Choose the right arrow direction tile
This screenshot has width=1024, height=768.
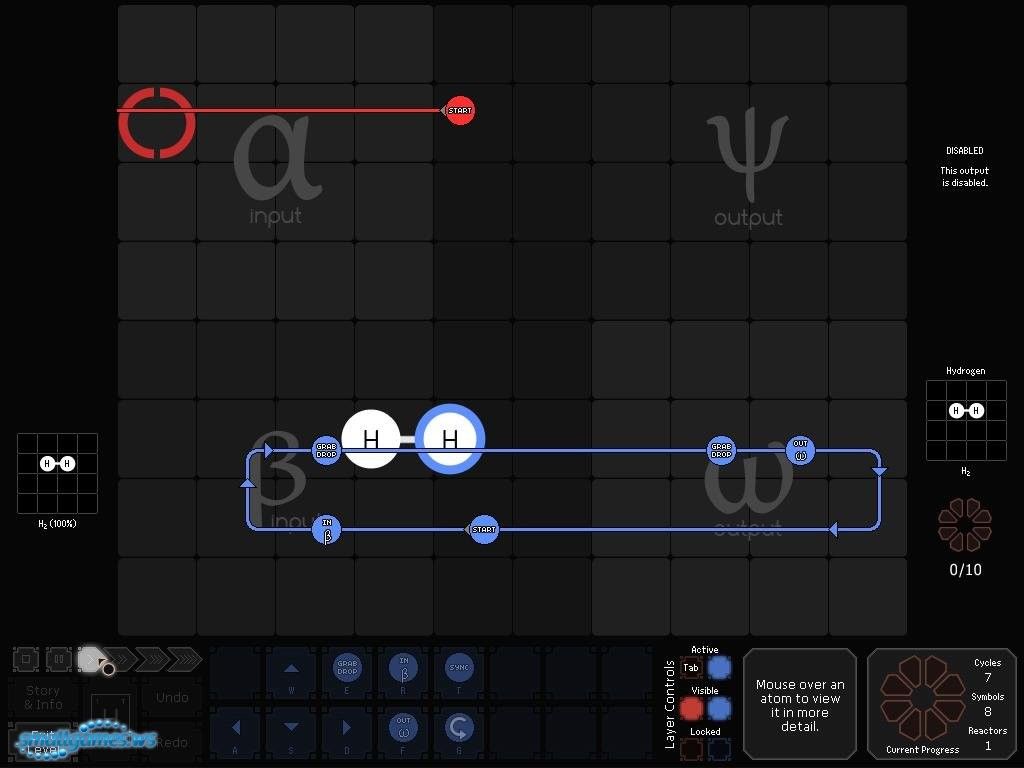[347, 726]
